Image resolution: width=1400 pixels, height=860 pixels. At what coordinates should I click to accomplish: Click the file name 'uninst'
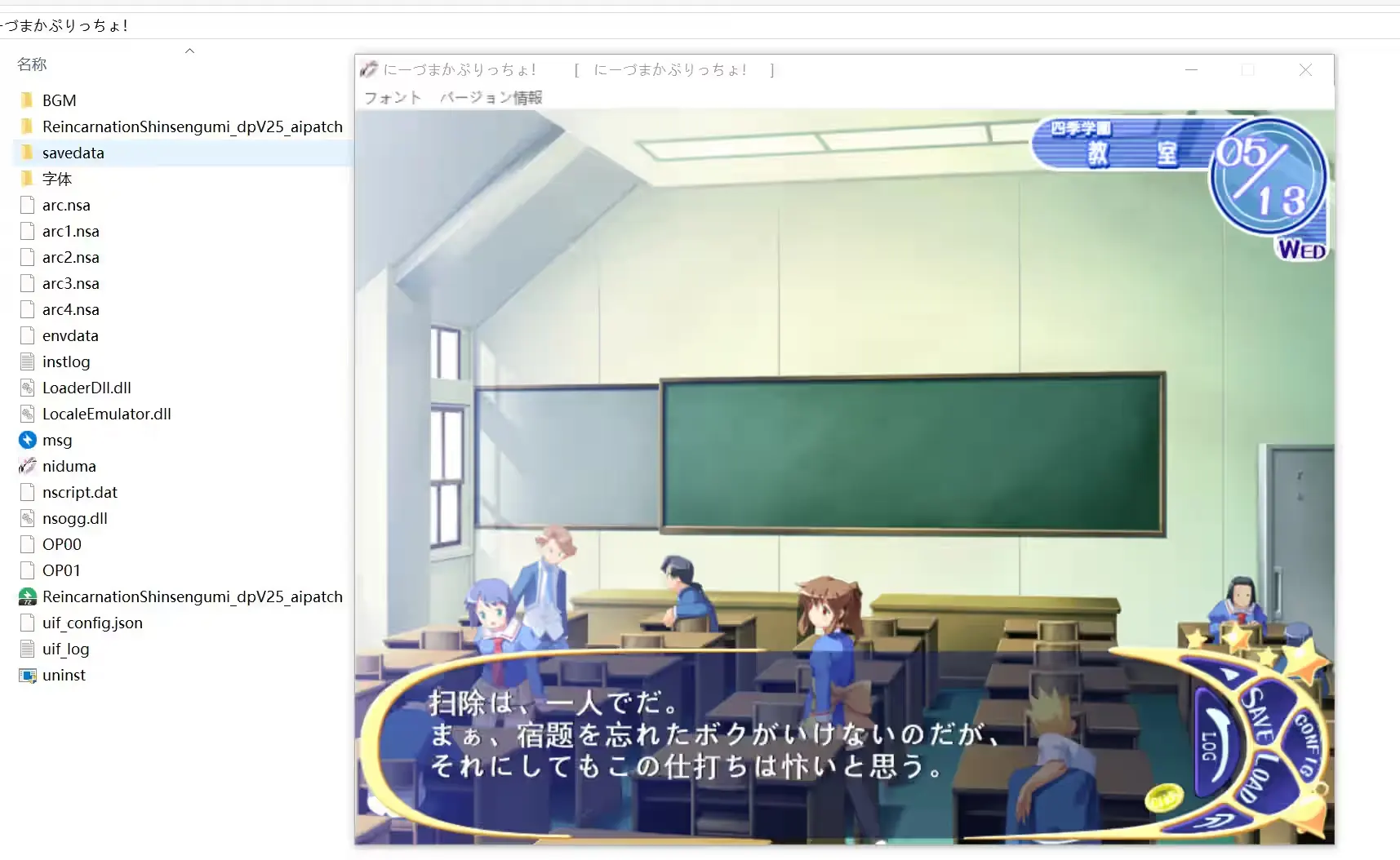point(64,675)
